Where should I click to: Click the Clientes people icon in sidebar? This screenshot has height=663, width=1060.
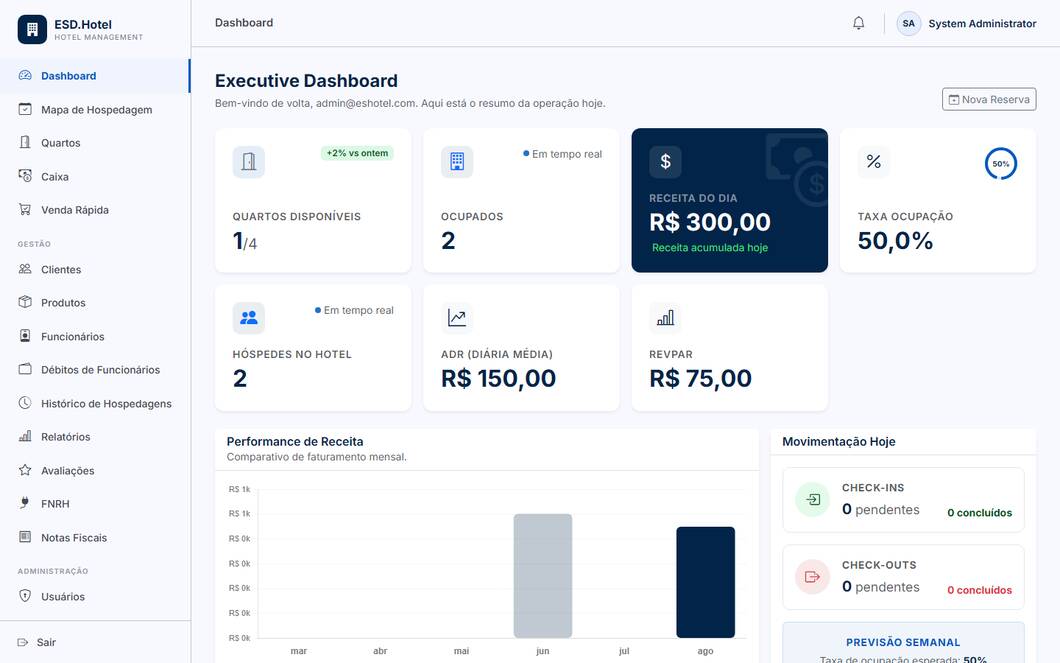click(25, 269)
